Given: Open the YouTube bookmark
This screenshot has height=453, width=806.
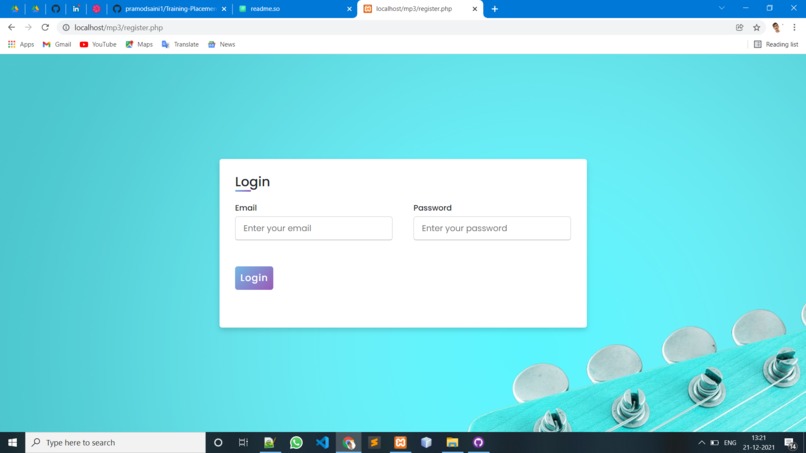Looking at the screenshot, I should [98, 45].
